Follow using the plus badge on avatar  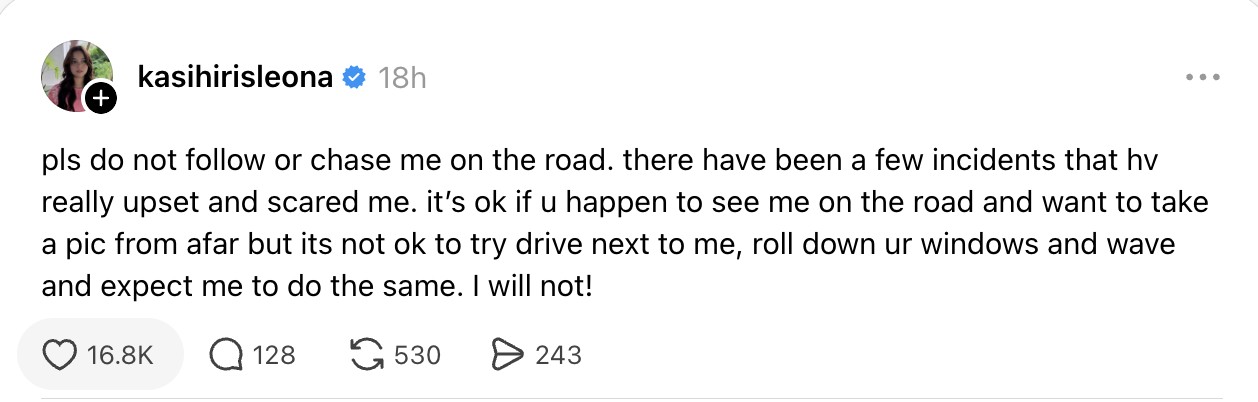click(101, 98)
